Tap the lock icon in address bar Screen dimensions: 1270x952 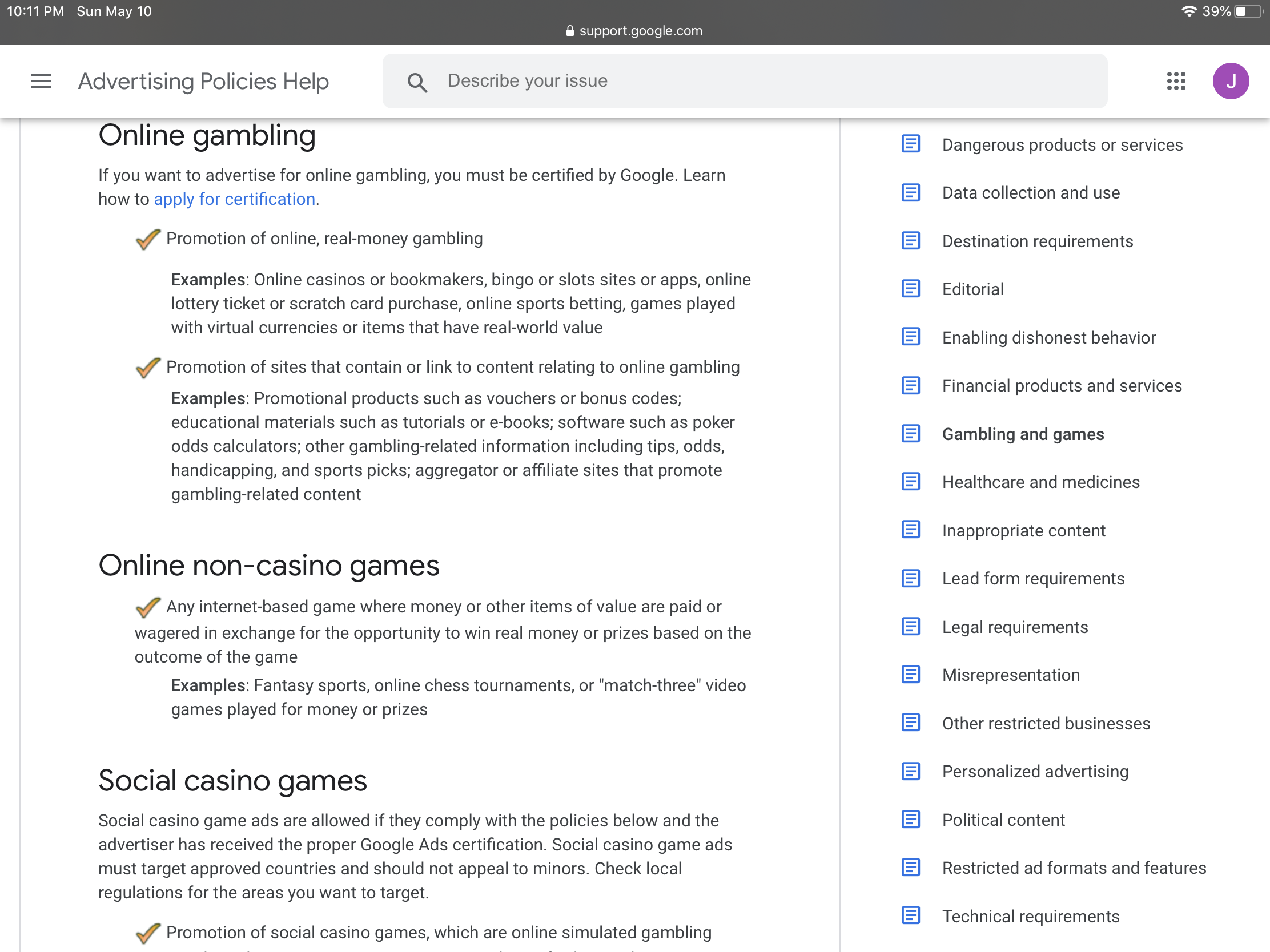(569, 31)
